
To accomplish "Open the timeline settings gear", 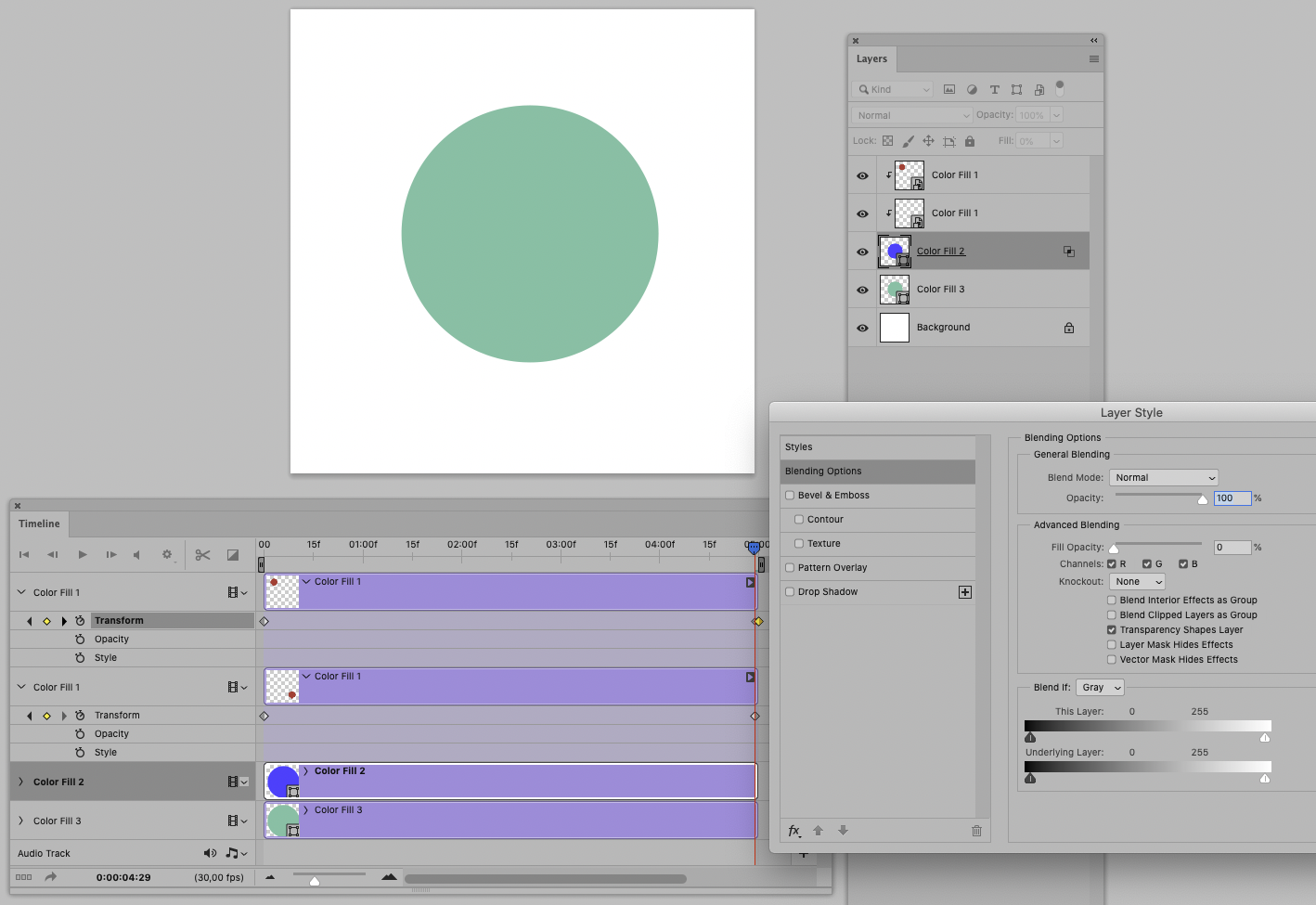I will [x=168, y=555].
